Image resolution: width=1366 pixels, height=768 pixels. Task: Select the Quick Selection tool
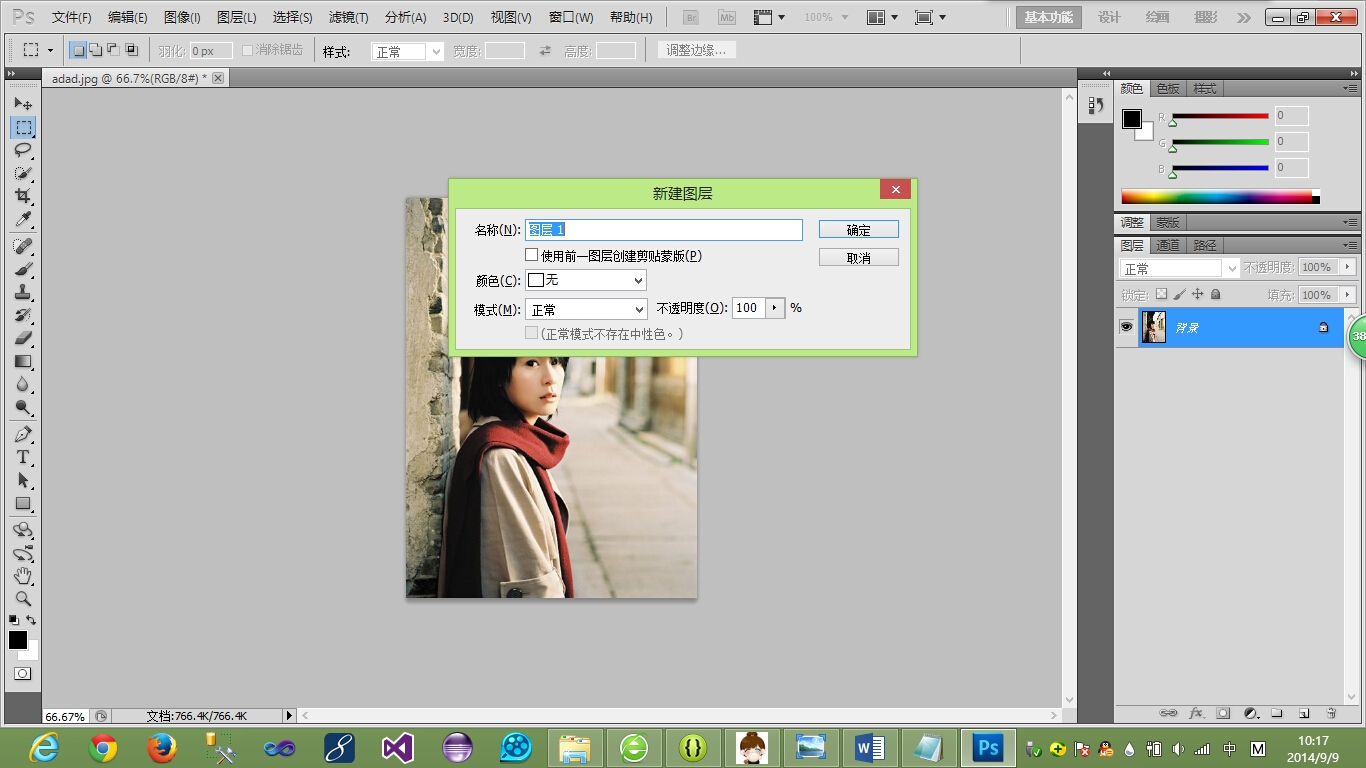pos(23,173)
